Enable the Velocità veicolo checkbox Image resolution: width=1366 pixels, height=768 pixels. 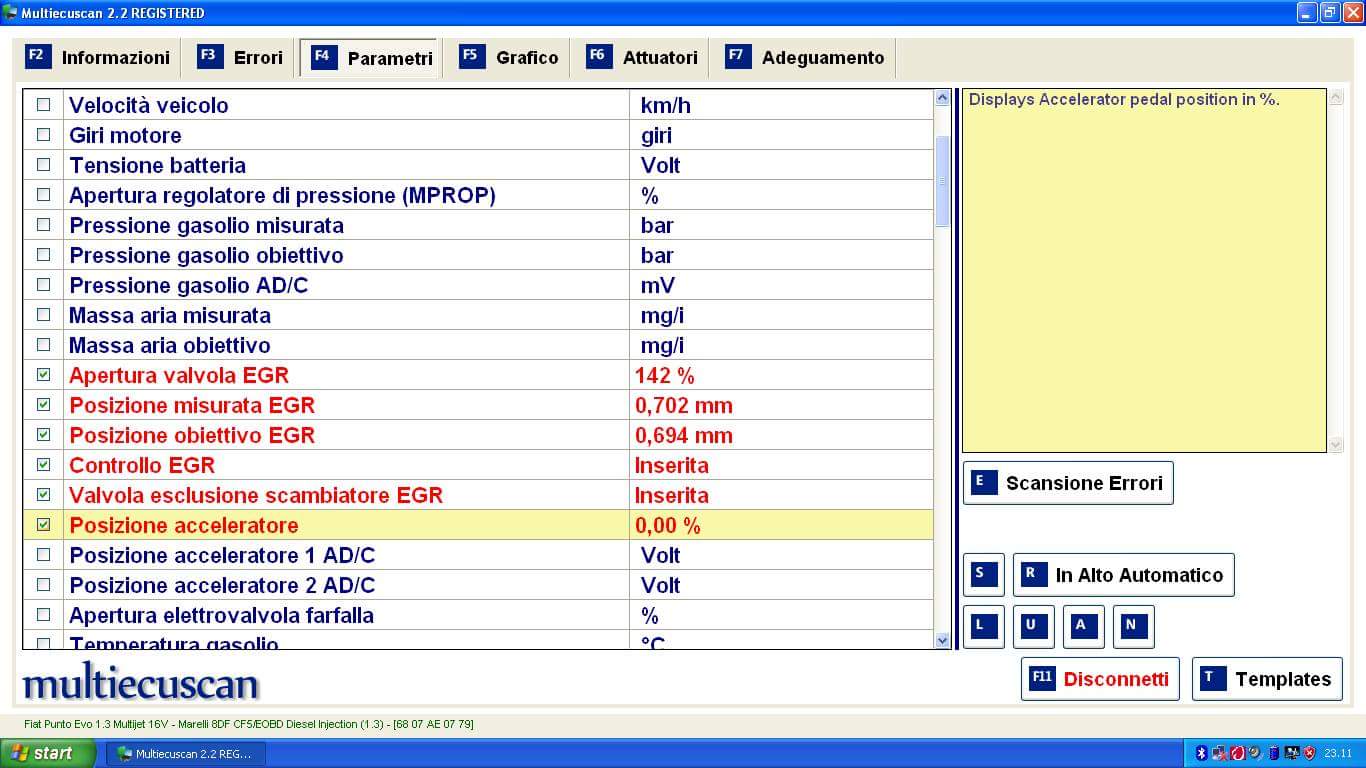click(x=43, y=105)
